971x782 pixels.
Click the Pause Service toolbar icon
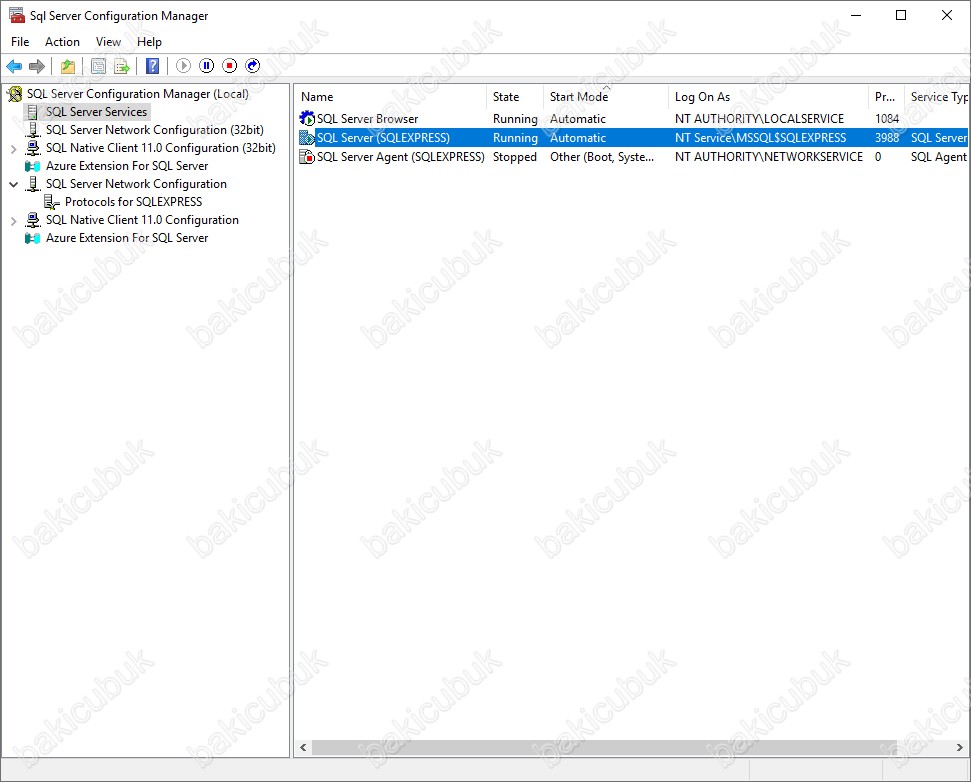coord(207,66)
